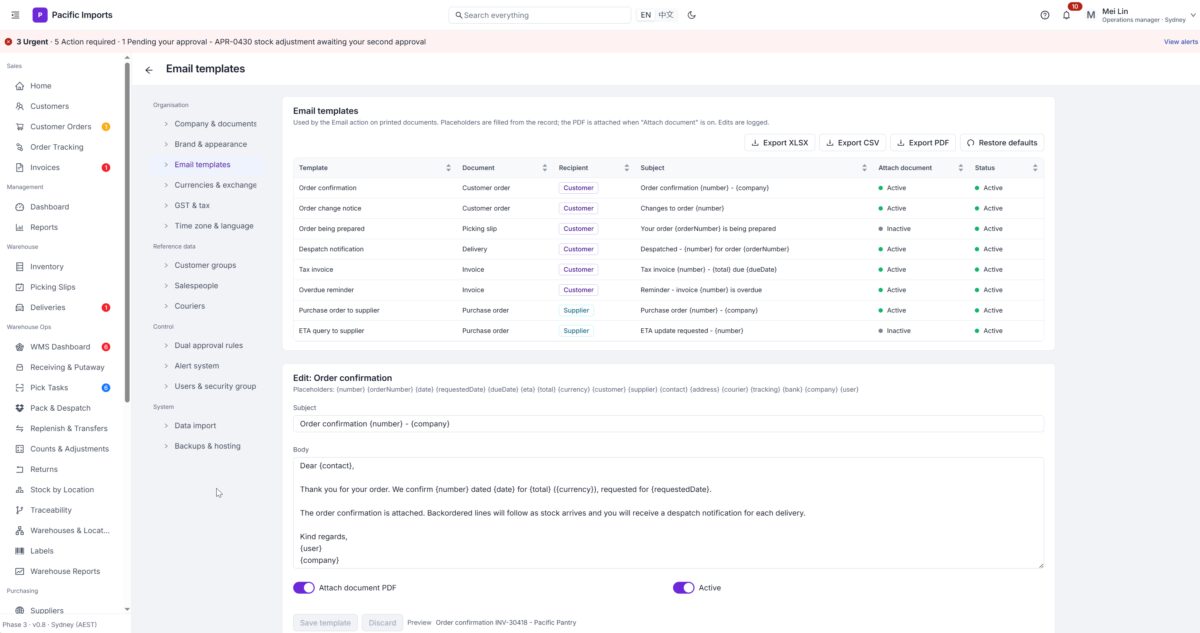Click Restore defaults
Screen dimensions: 1200x633
pyautogui.click(x=1002, y=143)
